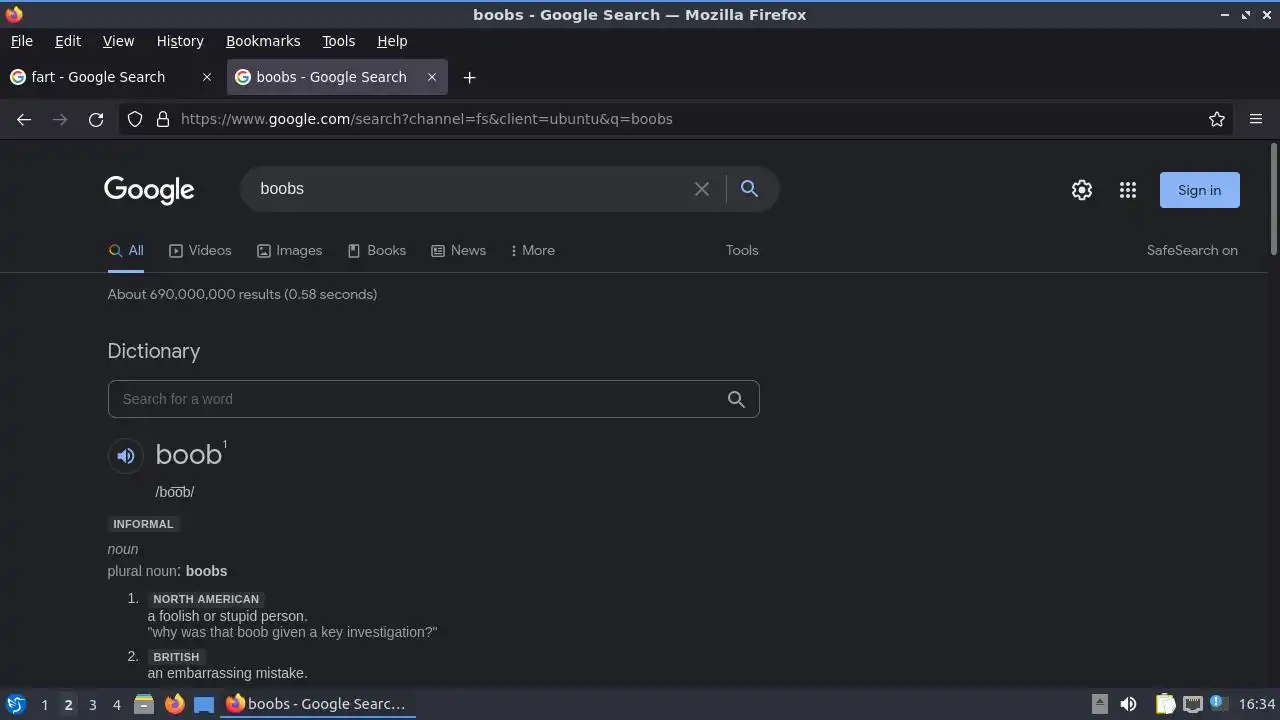
Task: Click the forward navigation arrow
Action: click(60, 119)
